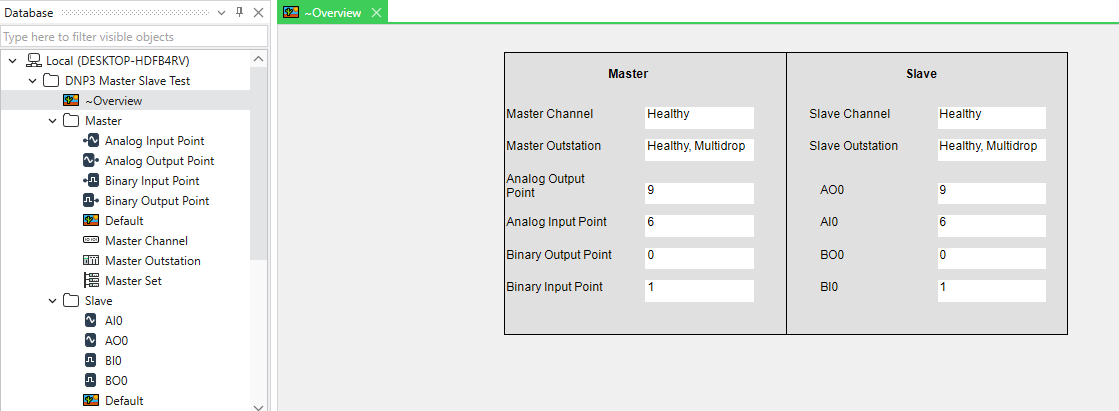Collapse the Master folder chevron
The image size is (1119, 411).
click(x=52, y=121)
